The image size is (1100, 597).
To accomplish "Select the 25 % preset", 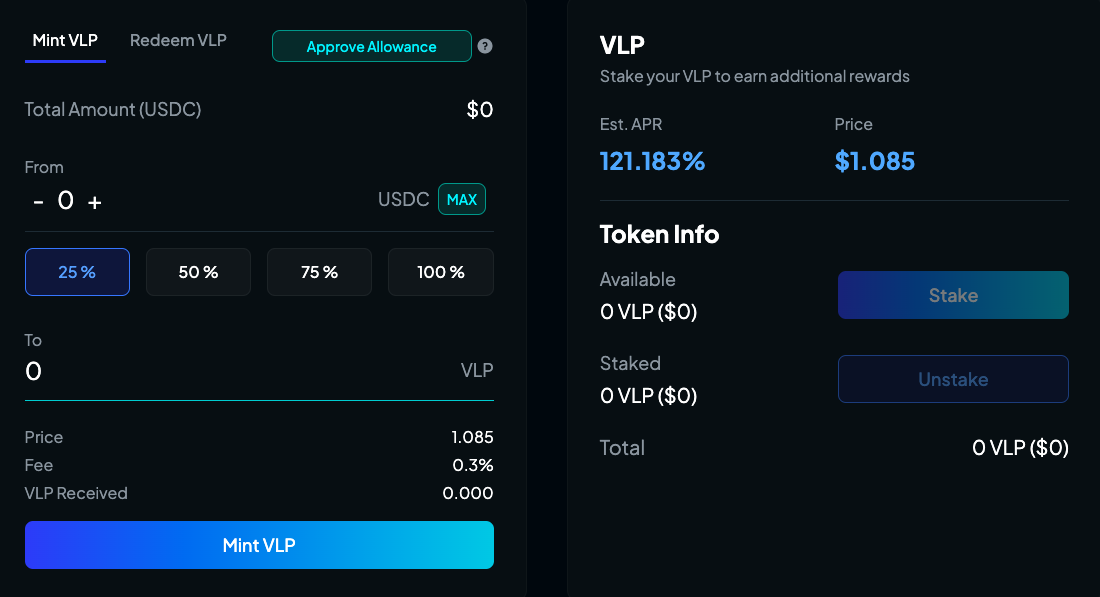I will point(77,272).
